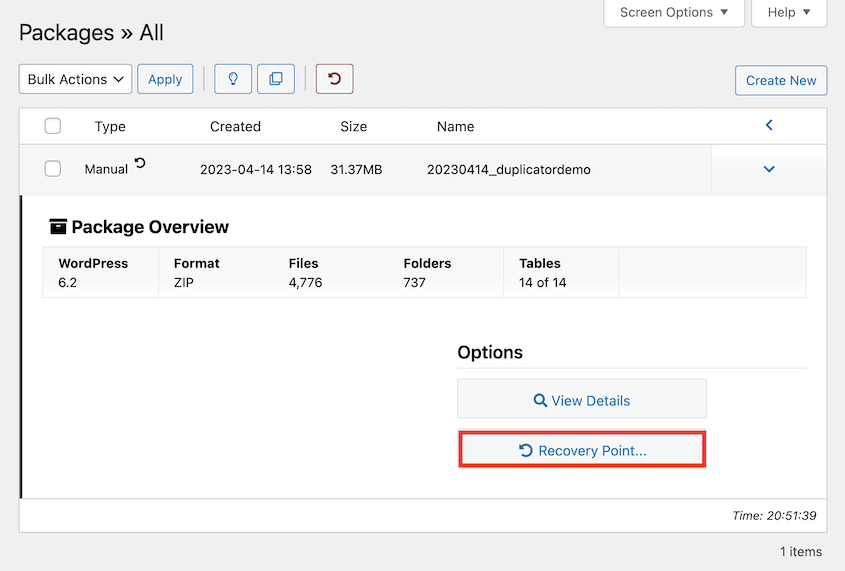This screenshot has height=571, width=845.
Task: Click the left chevron in the table header
Action: click(x=769, y=125)
